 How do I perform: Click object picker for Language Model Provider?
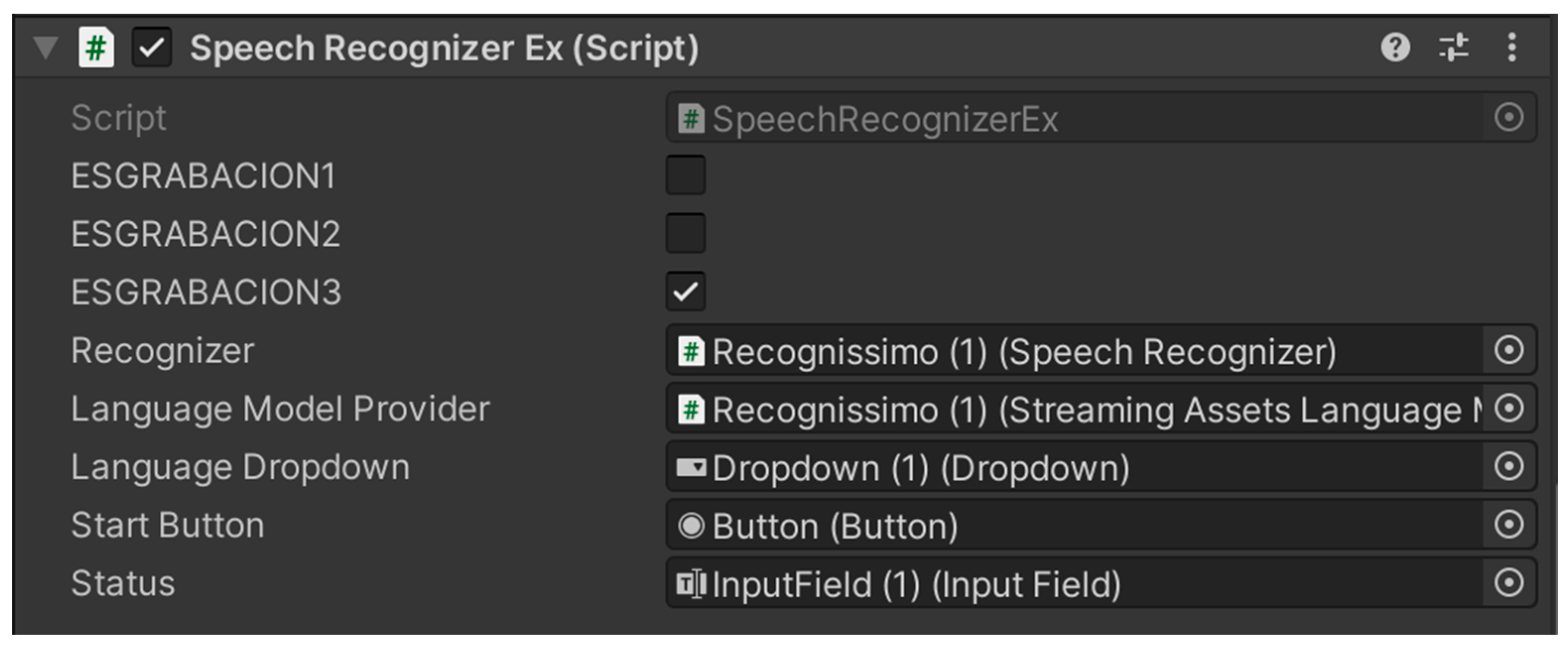(x=1508, y=408)
